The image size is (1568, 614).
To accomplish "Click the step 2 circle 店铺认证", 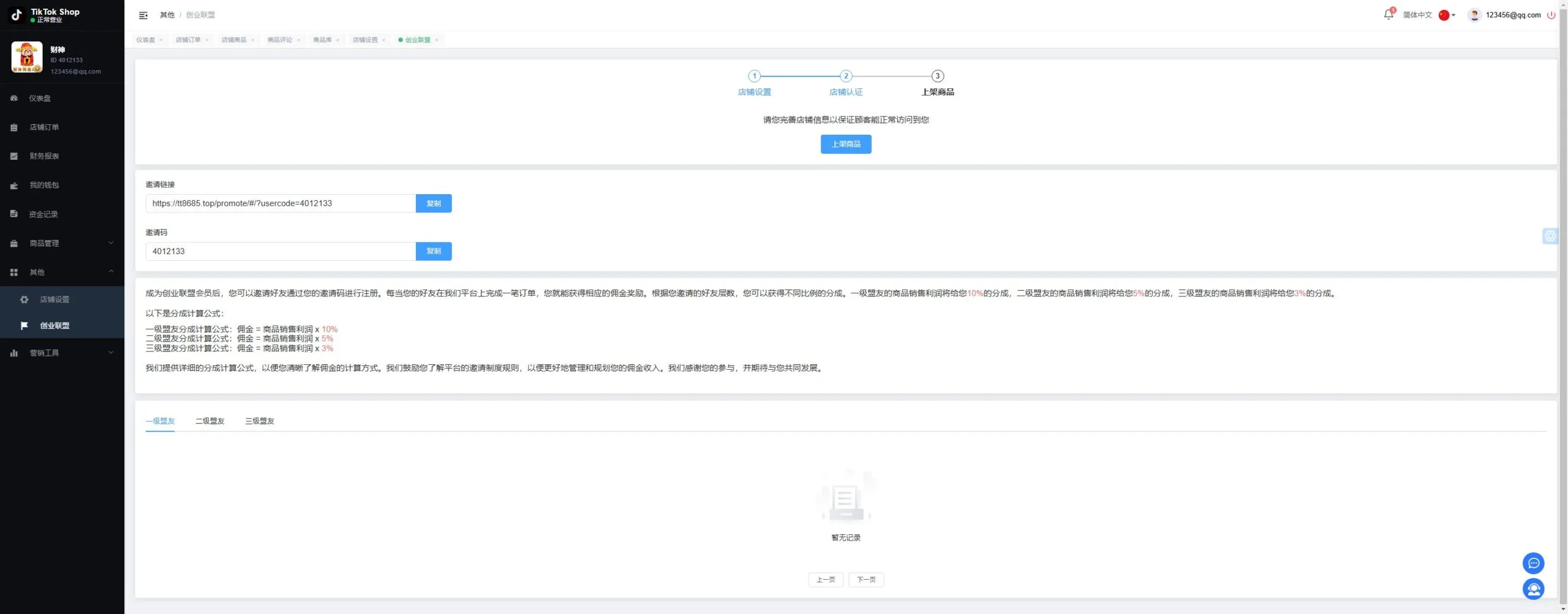I will click(x=846, y=76).
